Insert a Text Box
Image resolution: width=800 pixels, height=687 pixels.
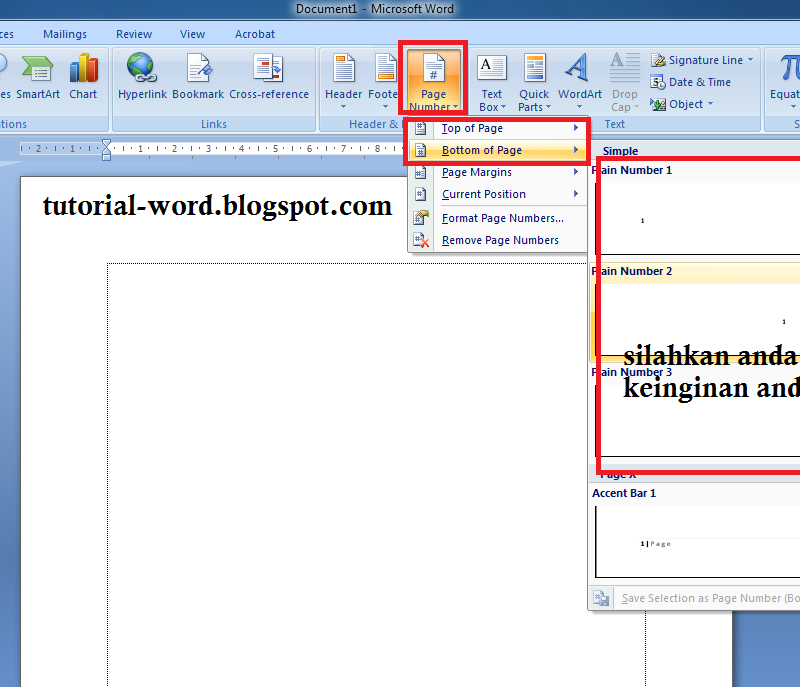492,83
